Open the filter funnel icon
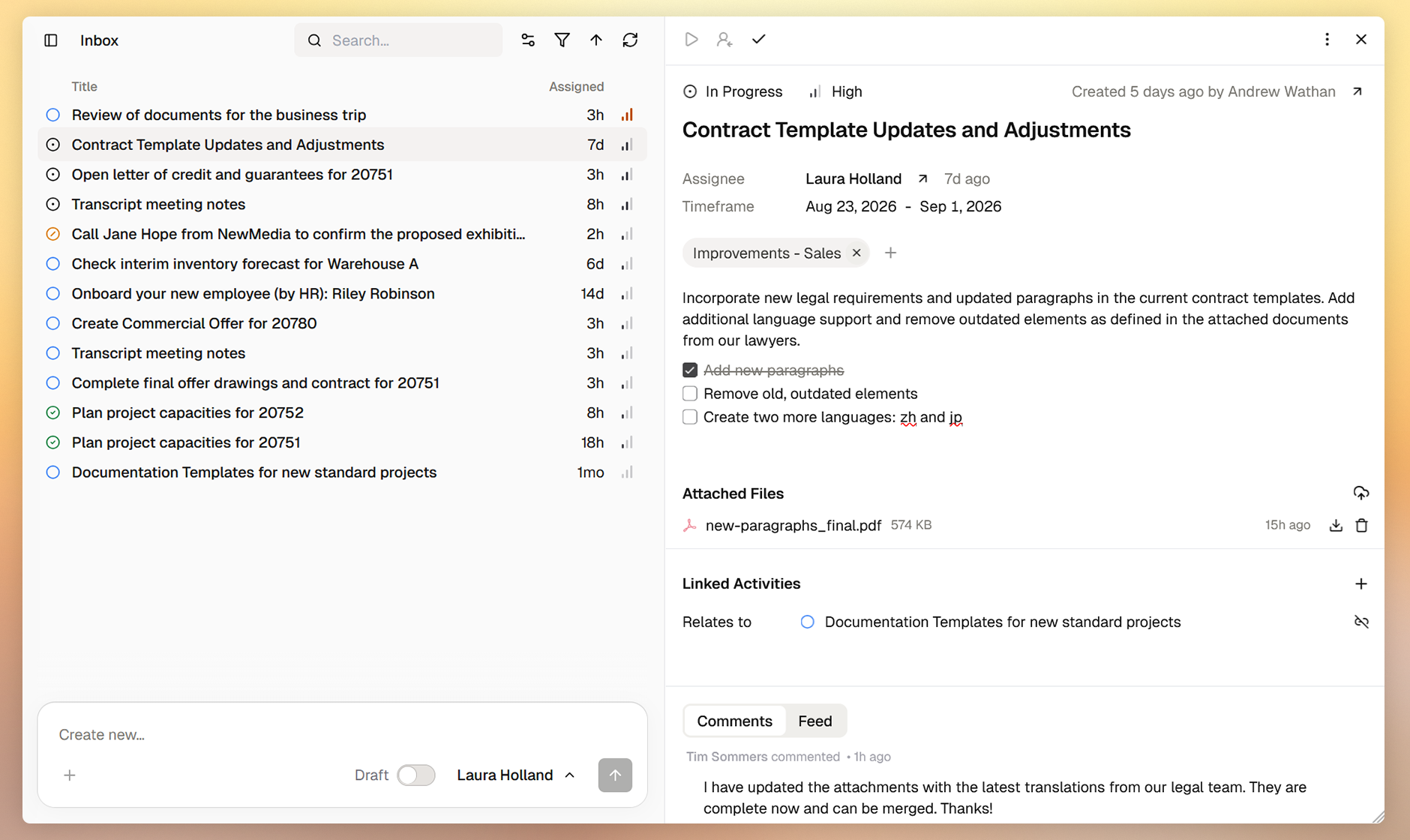 coord(562,40)
